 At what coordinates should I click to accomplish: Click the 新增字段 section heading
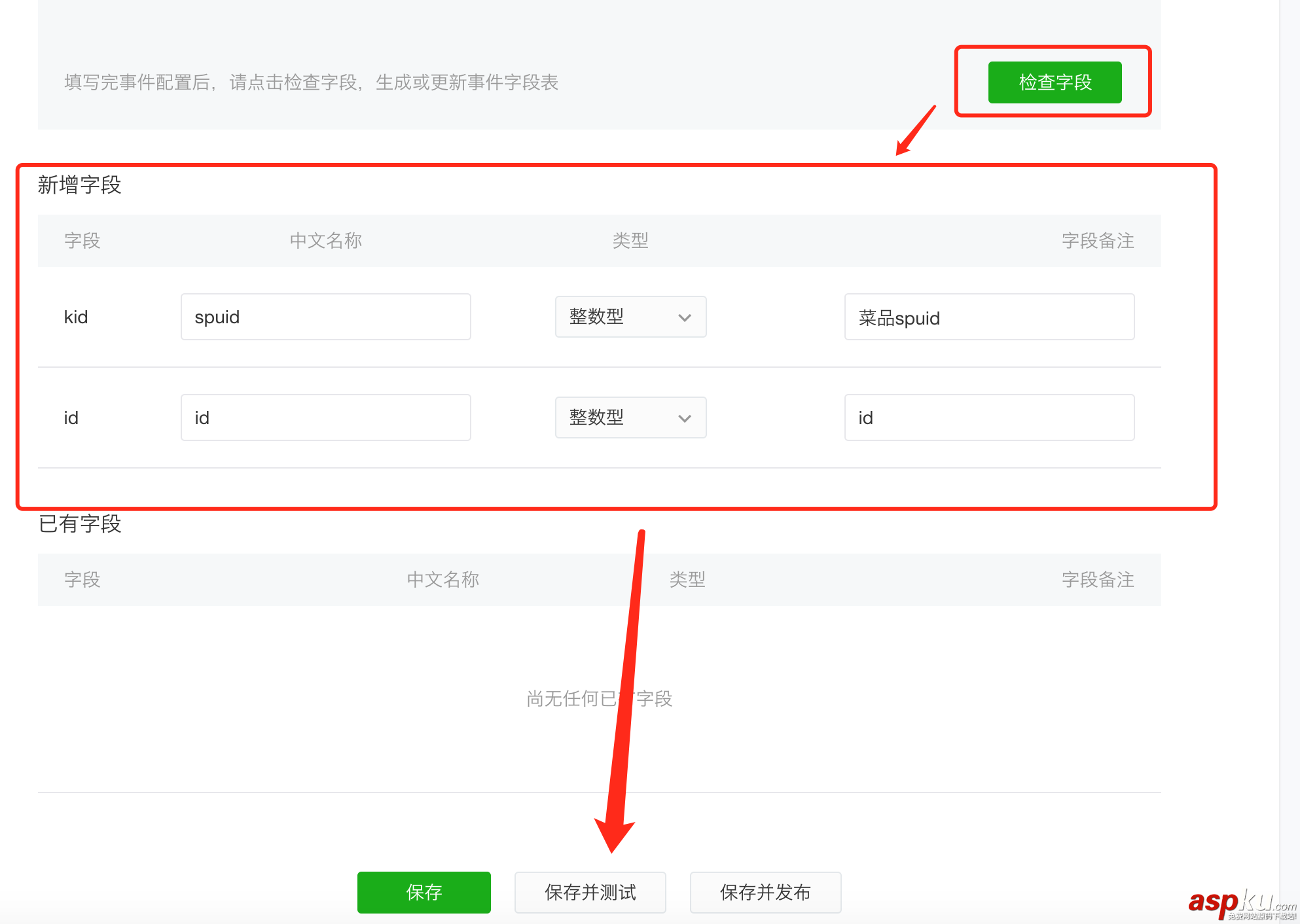(79, 185)
